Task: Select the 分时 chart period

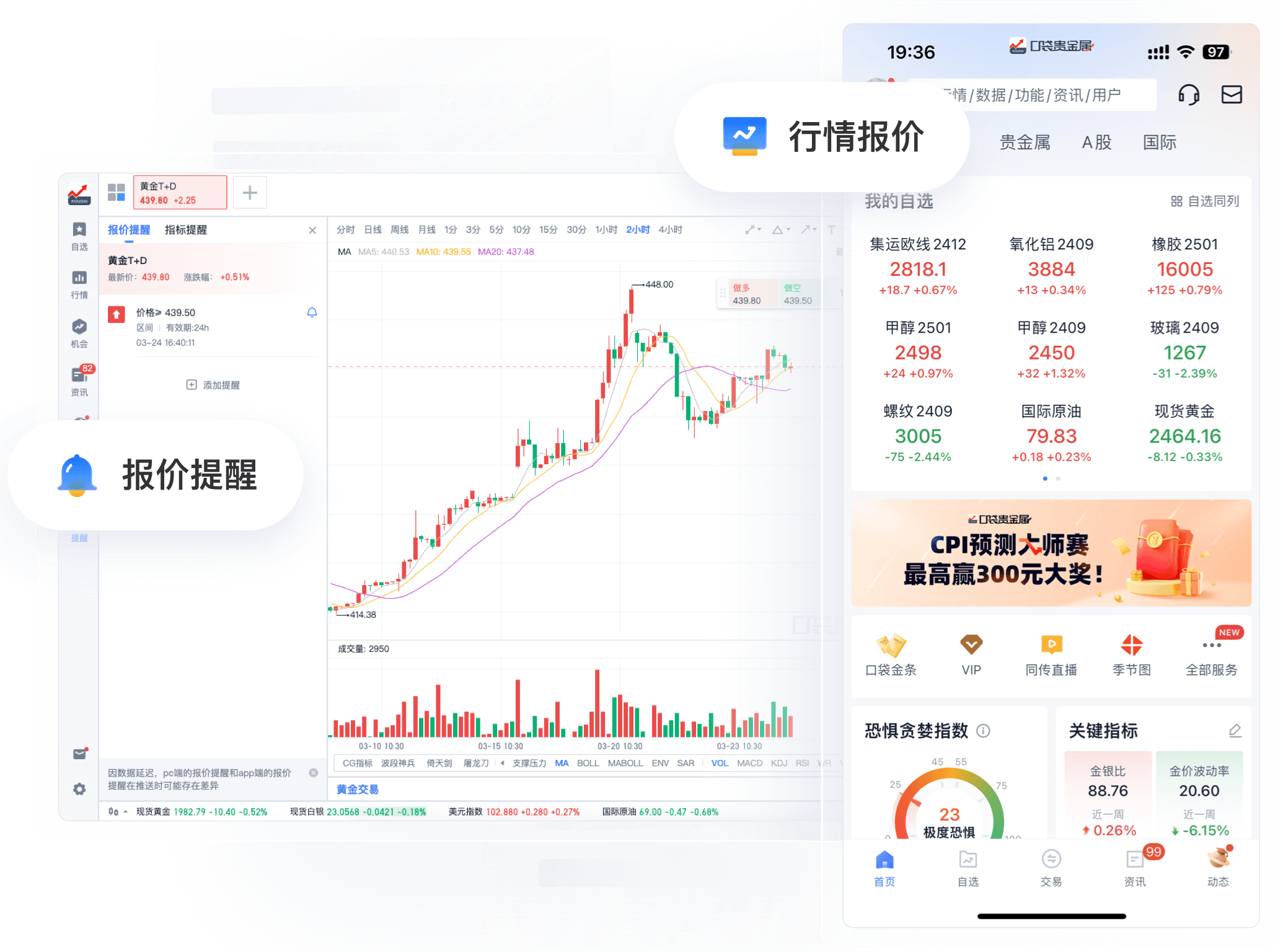Action: pos(346,230)
